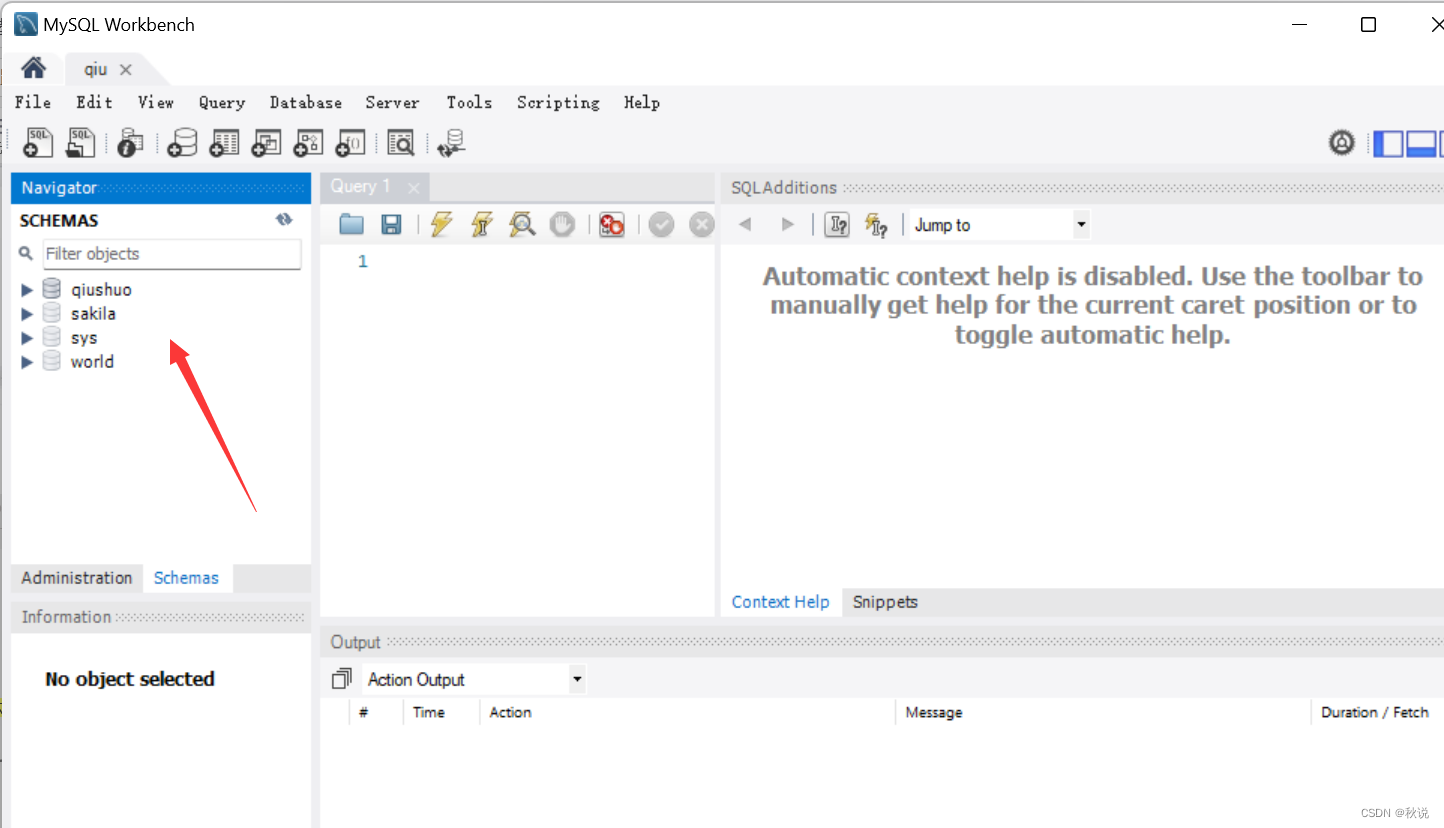1444x828 pixels.
Task: Toggle continue-on-error execution icon
Action: (611, 224)
